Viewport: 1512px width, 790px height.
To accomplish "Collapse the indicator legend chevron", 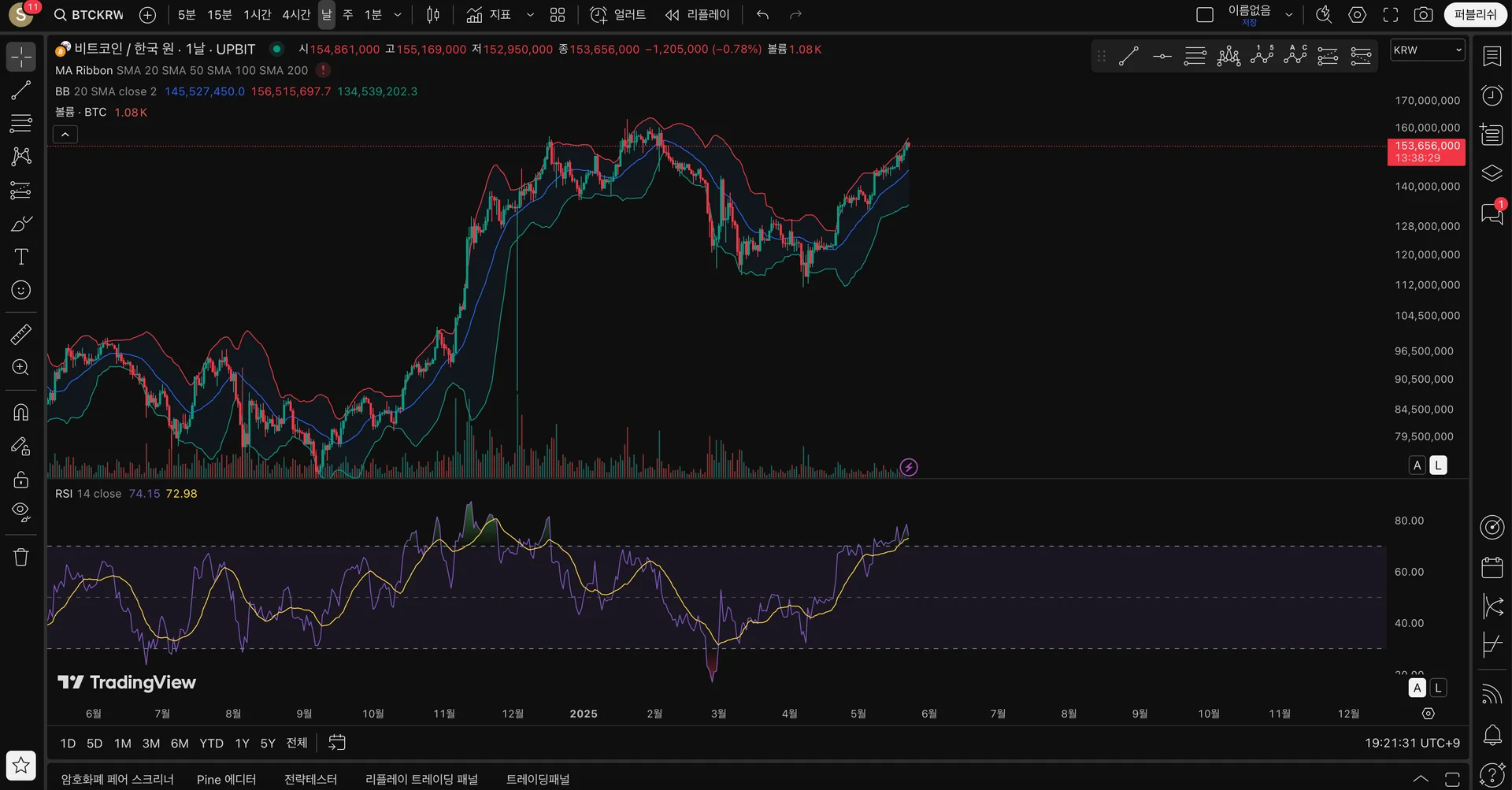I will pos(65,135).
